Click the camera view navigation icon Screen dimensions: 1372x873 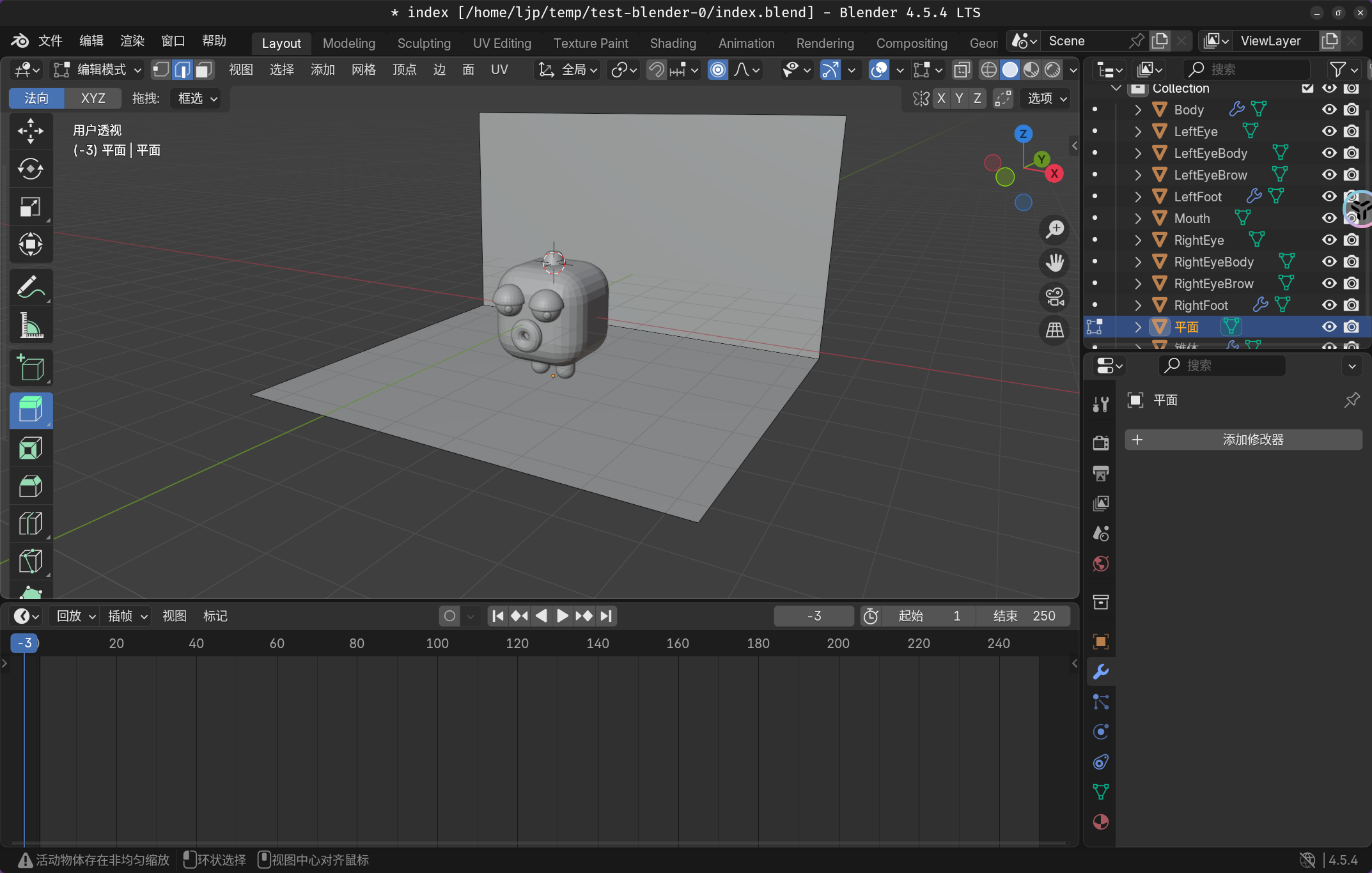tap(1054, 297)
